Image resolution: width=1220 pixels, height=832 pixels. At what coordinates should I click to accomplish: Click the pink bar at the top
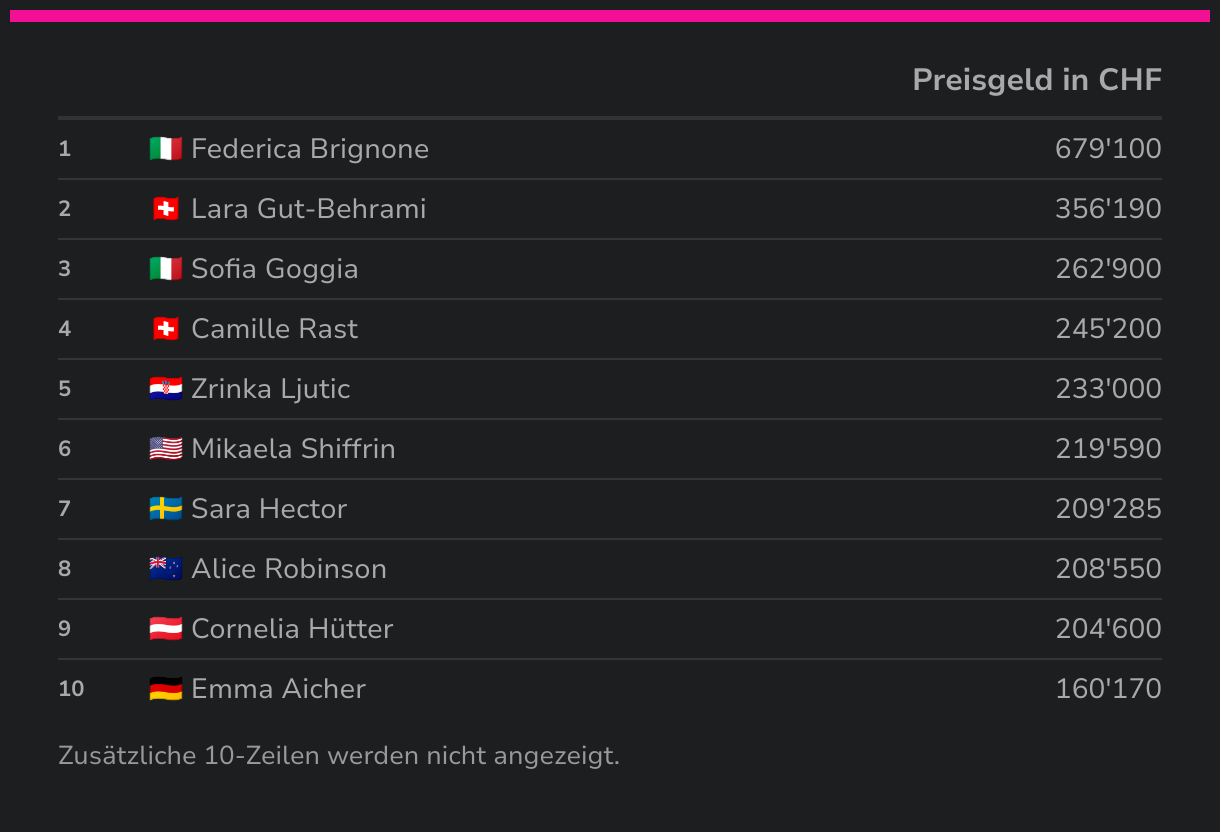coord(610,16)
